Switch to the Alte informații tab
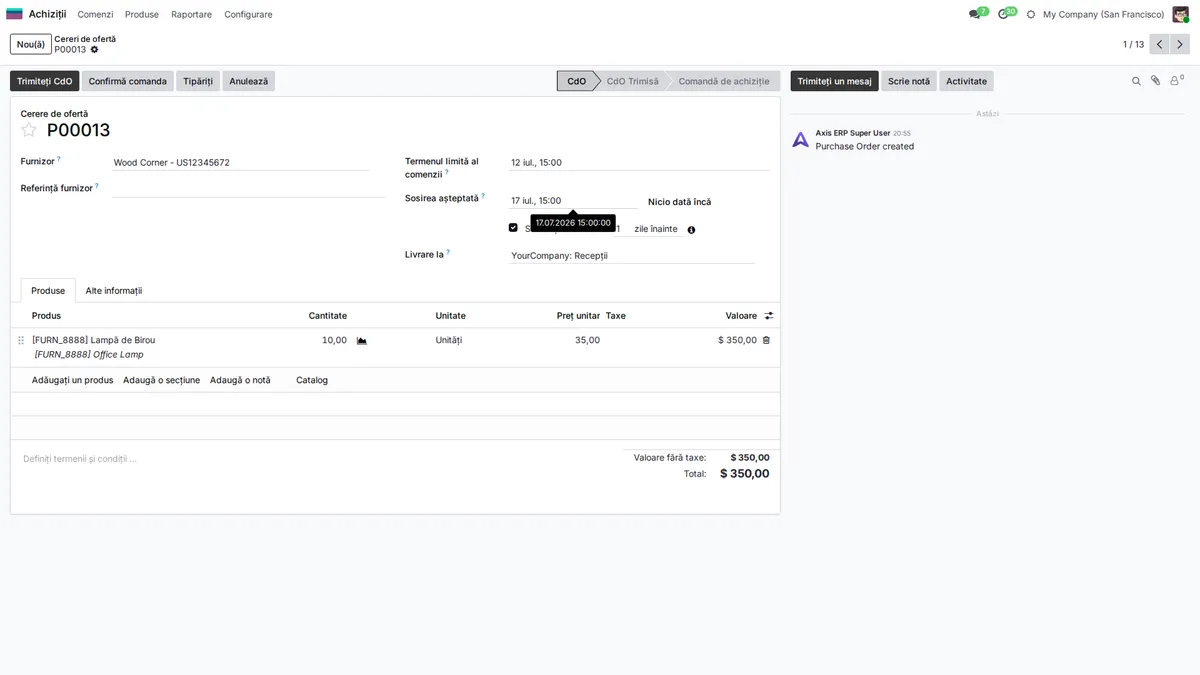 [x=114, y=291]
